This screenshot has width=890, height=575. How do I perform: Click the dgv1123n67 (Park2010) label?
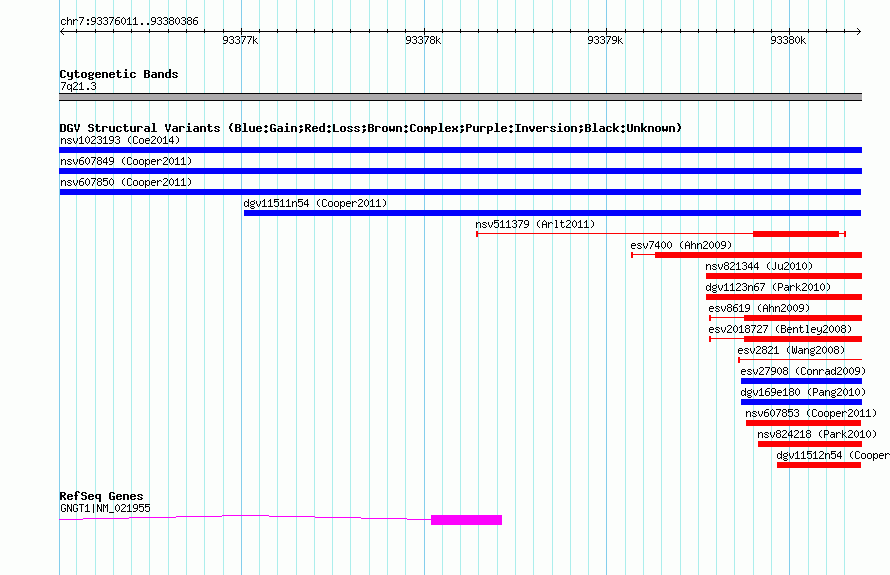pos(768,287)
